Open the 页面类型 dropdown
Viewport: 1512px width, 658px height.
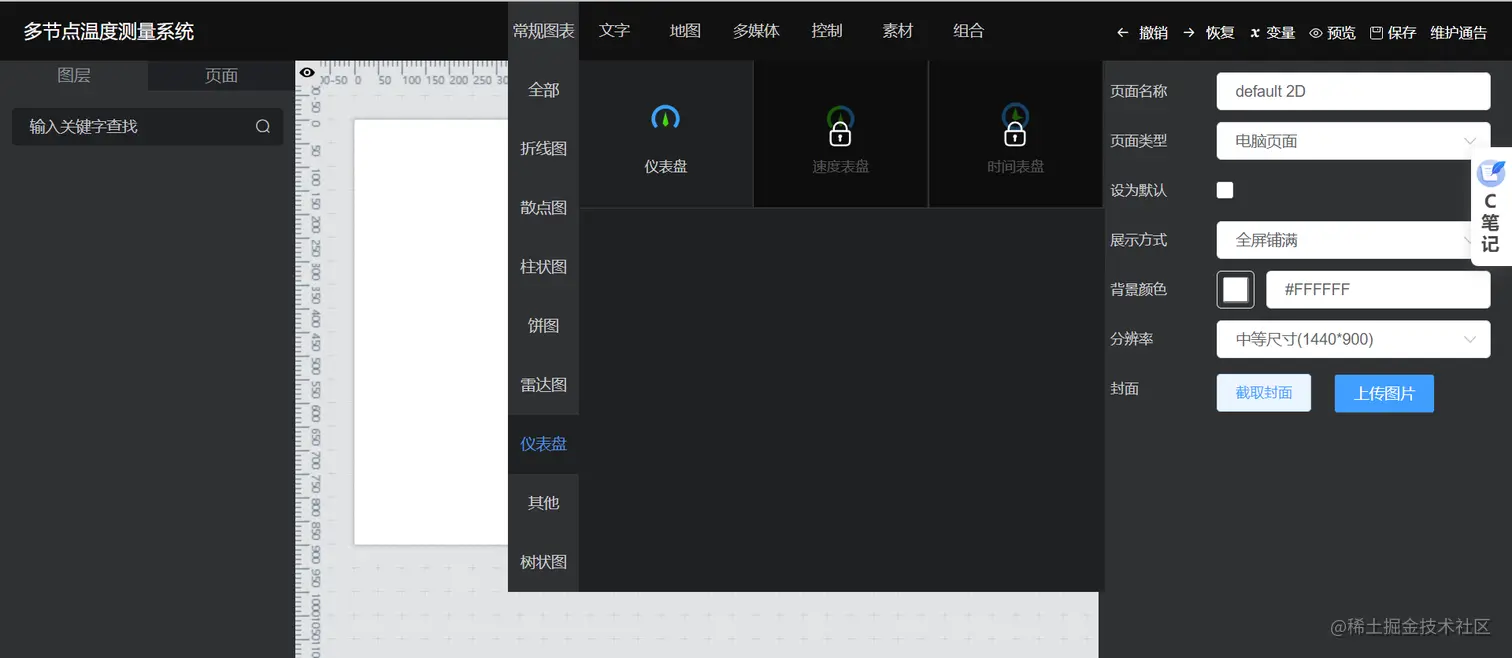coord(1354,141)
